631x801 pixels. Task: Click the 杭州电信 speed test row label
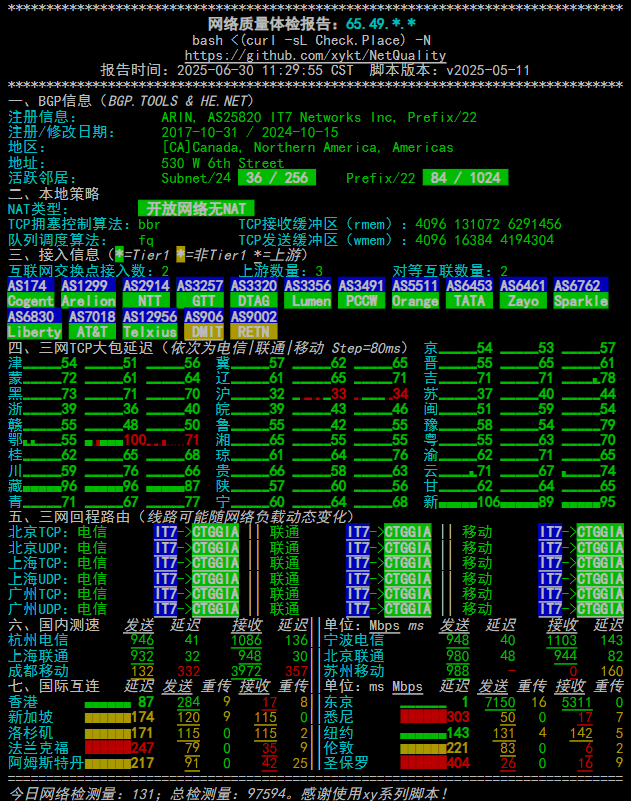(38, 640)
